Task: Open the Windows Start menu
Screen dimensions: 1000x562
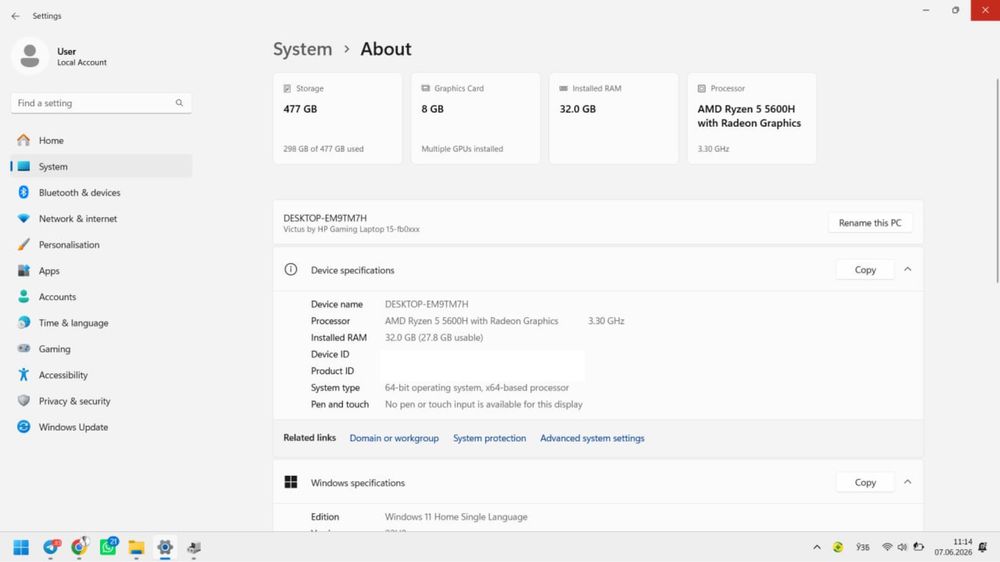Action: (21, 547)
